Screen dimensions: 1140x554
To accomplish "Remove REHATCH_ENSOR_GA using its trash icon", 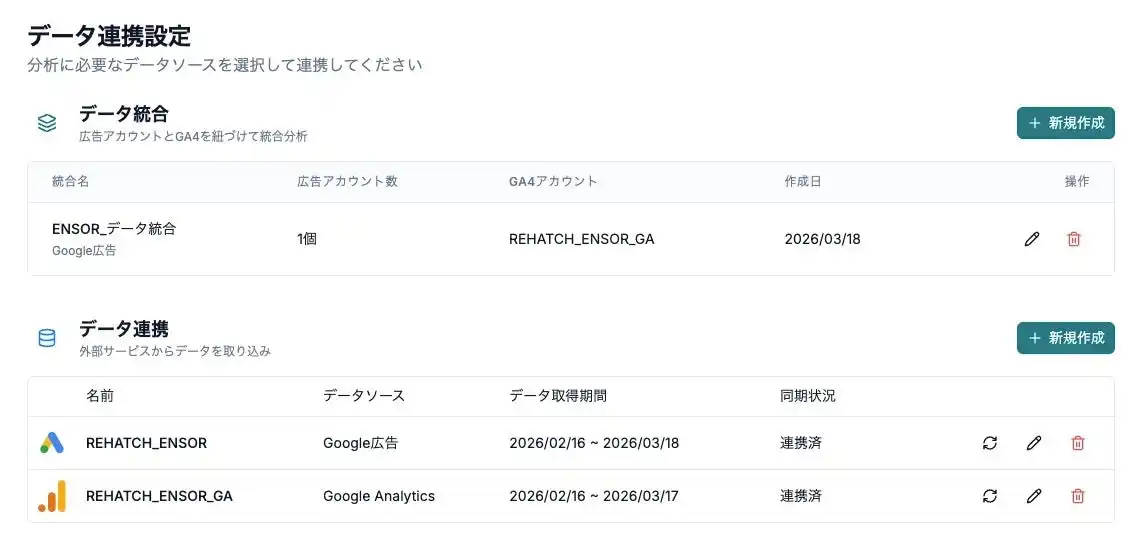I will click(1078, 496).
